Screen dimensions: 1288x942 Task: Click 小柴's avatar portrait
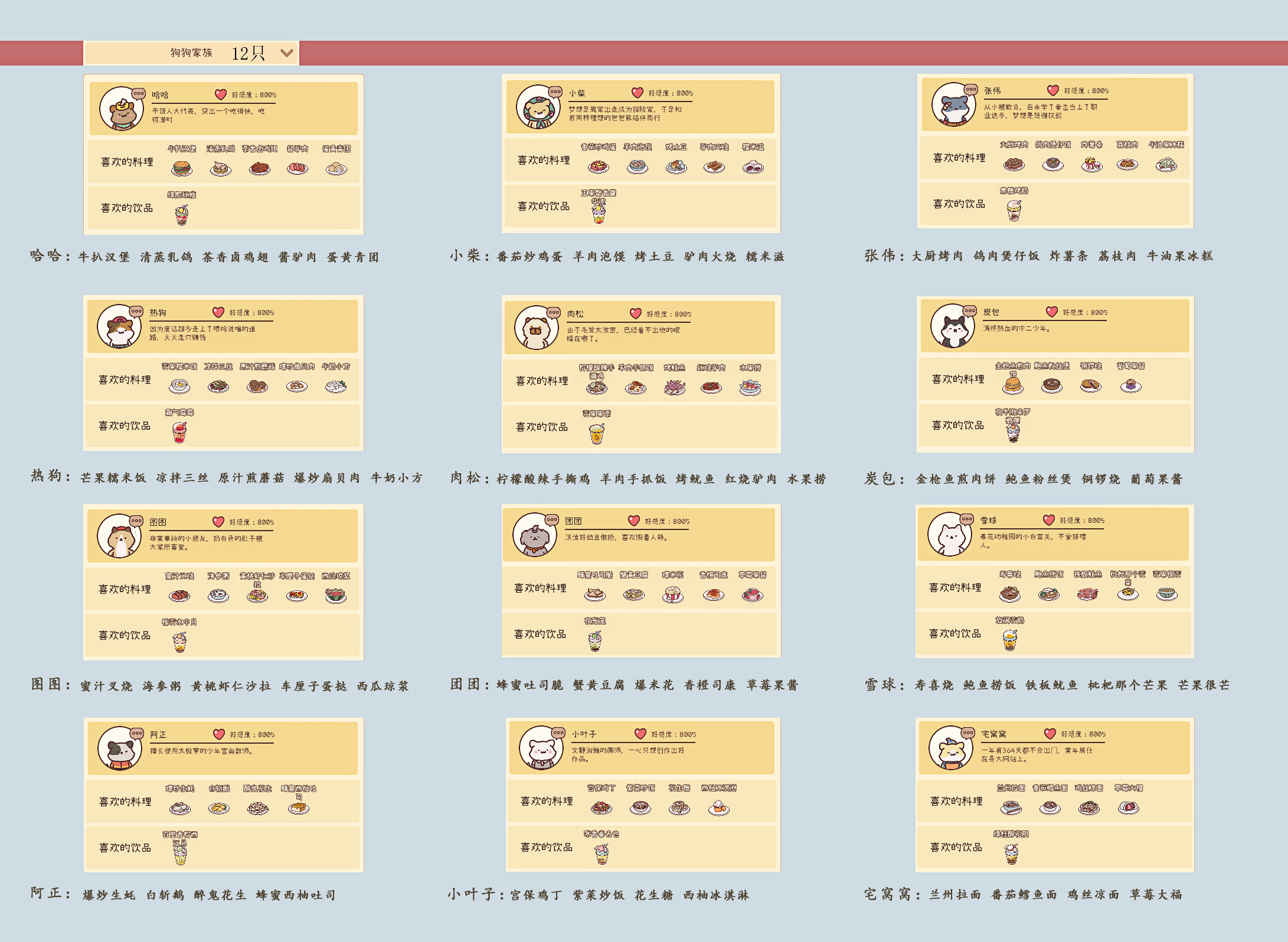(538, 107)
